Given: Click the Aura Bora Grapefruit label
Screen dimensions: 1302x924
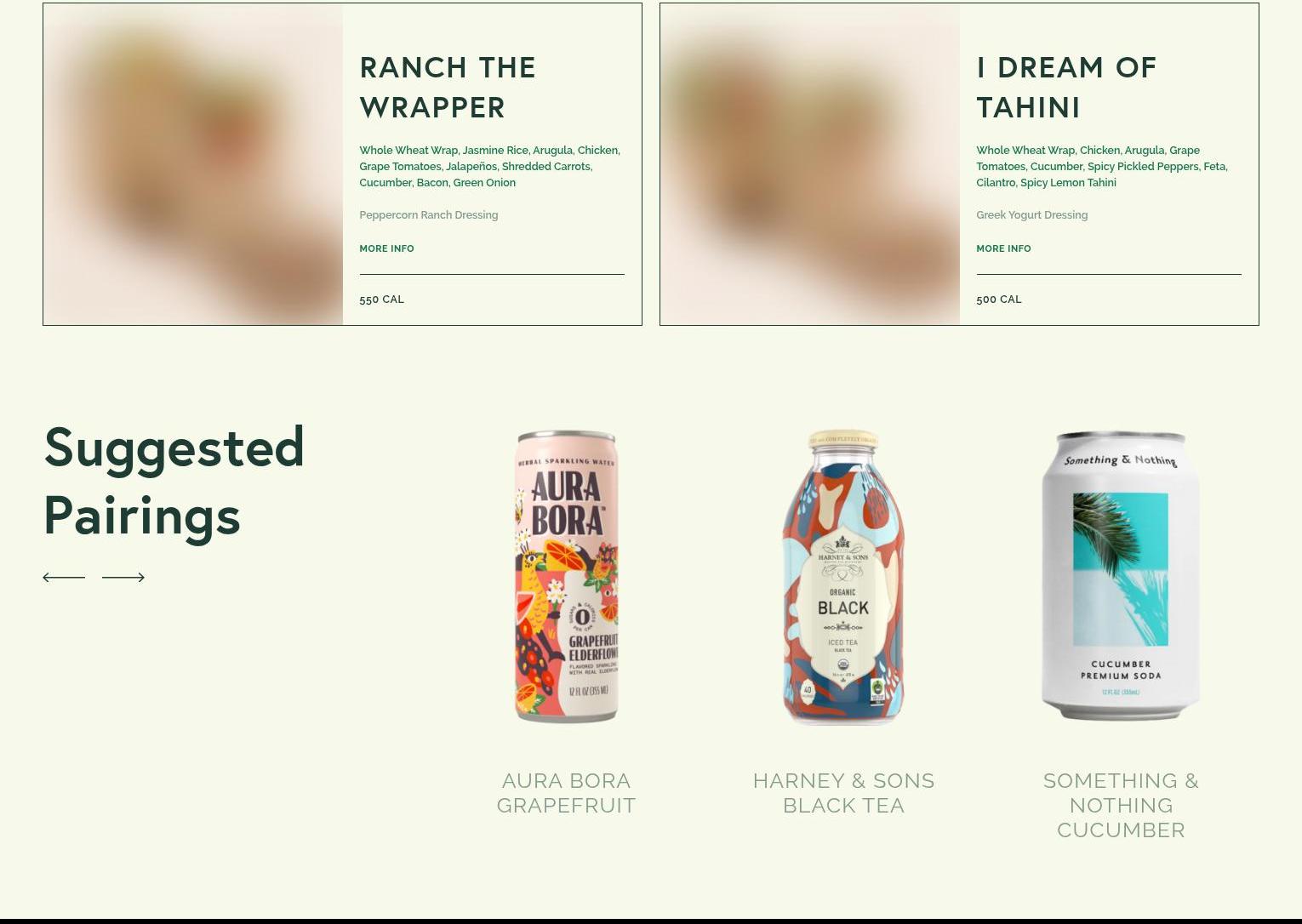Looking at the screenshot, I should coord(566,793).
